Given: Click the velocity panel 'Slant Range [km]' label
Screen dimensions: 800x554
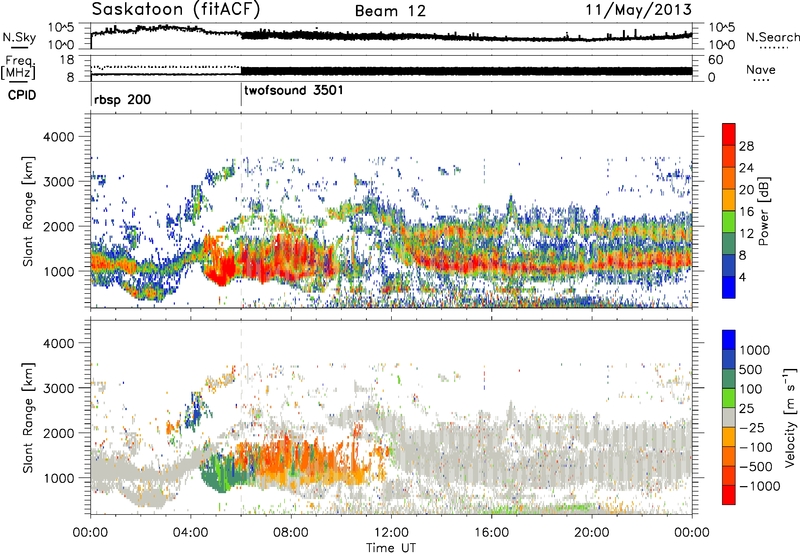Looking at the screenshot, I should click(28, 417).
